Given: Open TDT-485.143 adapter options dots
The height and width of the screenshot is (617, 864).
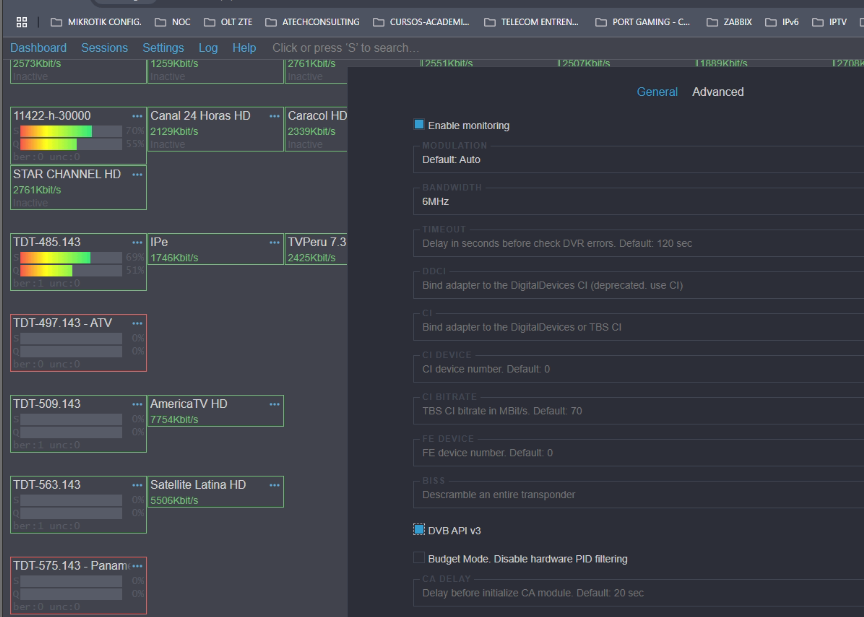Looking at the screenshot, I should coord(137,242).
